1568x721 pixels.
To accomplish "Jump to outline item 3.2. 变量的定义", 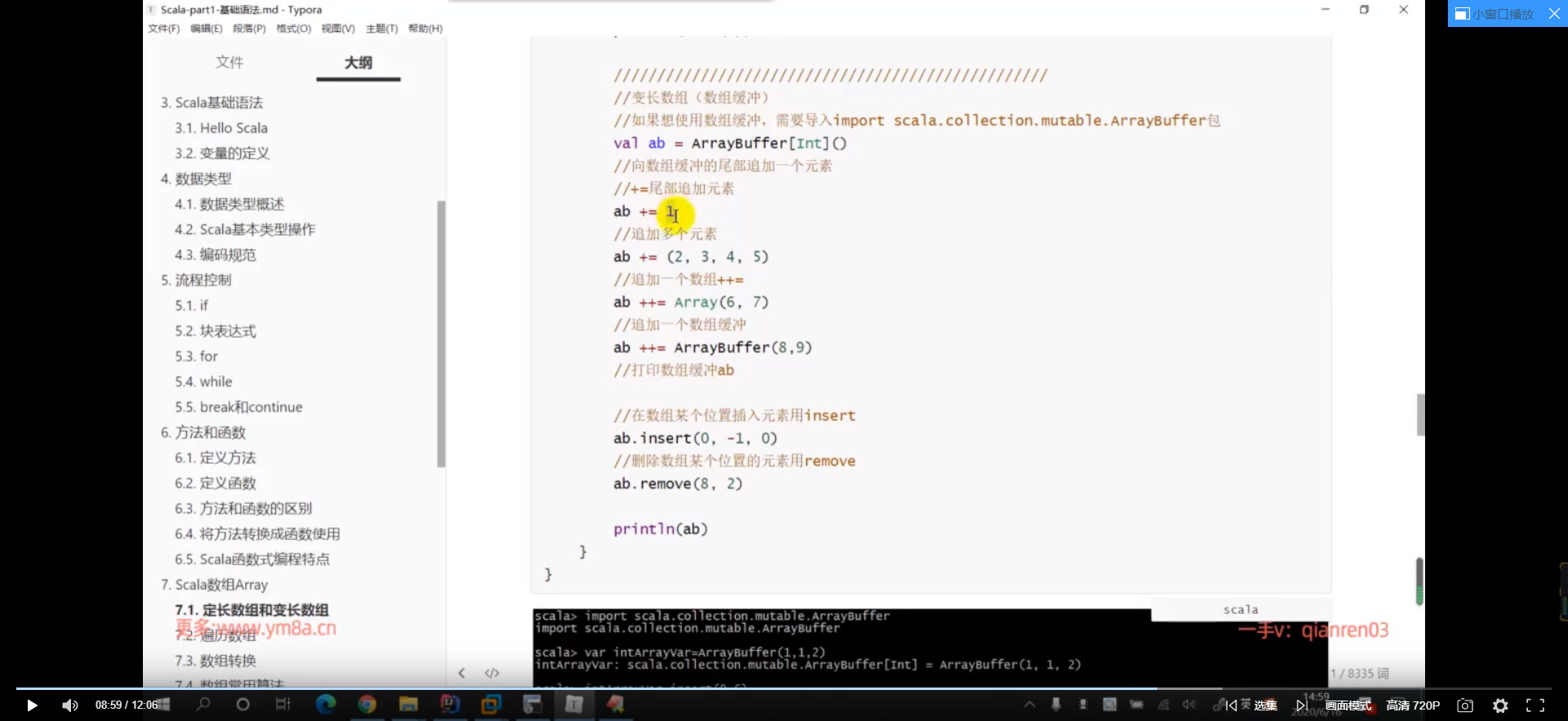I will coord(221,154).
